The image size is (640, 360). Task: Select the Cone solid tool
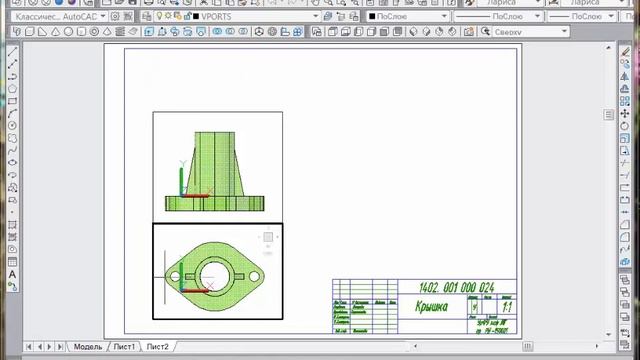(55, 31)
